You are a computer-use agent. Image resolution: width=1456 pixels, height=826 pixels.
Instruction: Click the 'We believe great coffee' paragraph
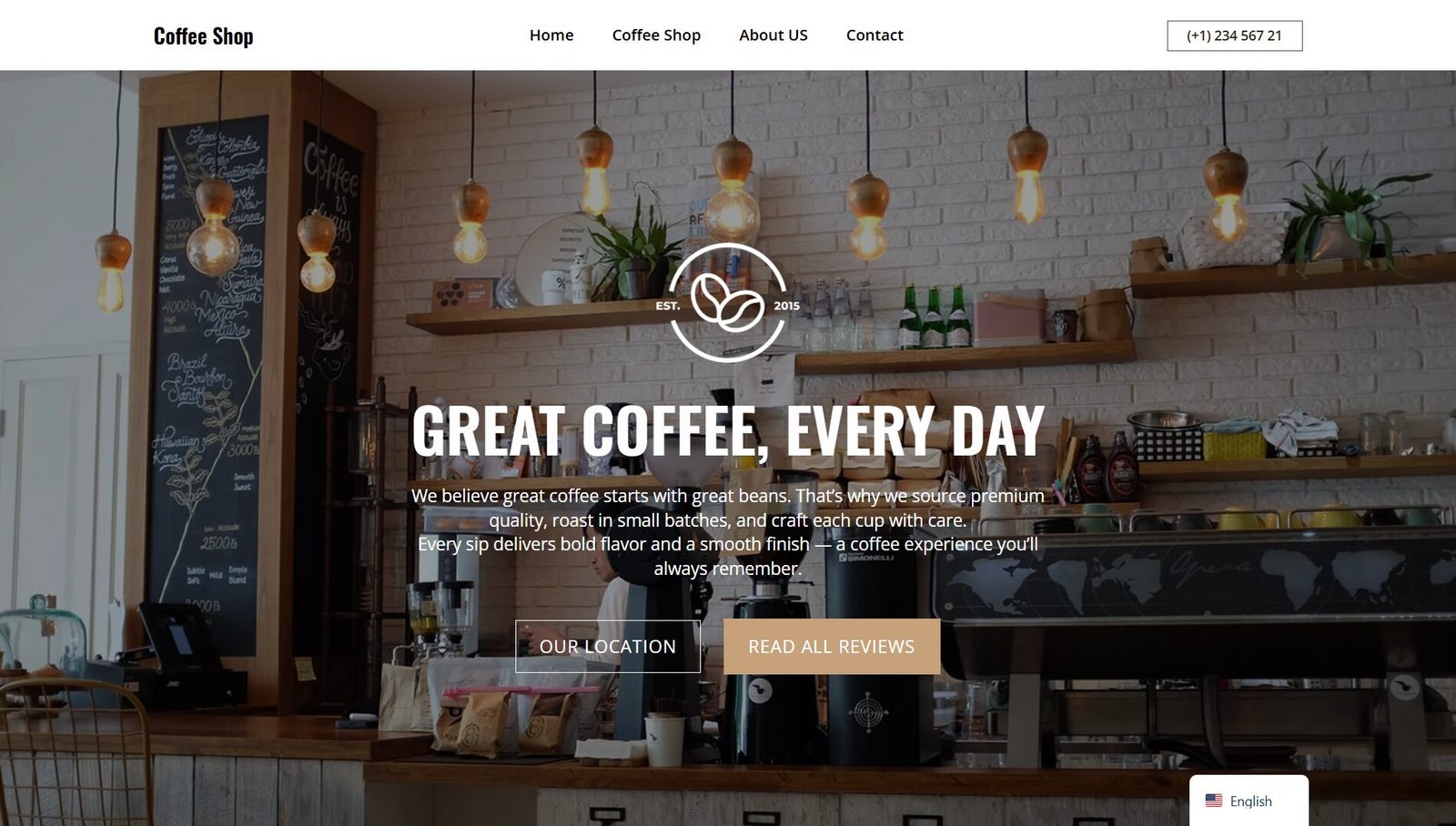[x=728, y=508]
